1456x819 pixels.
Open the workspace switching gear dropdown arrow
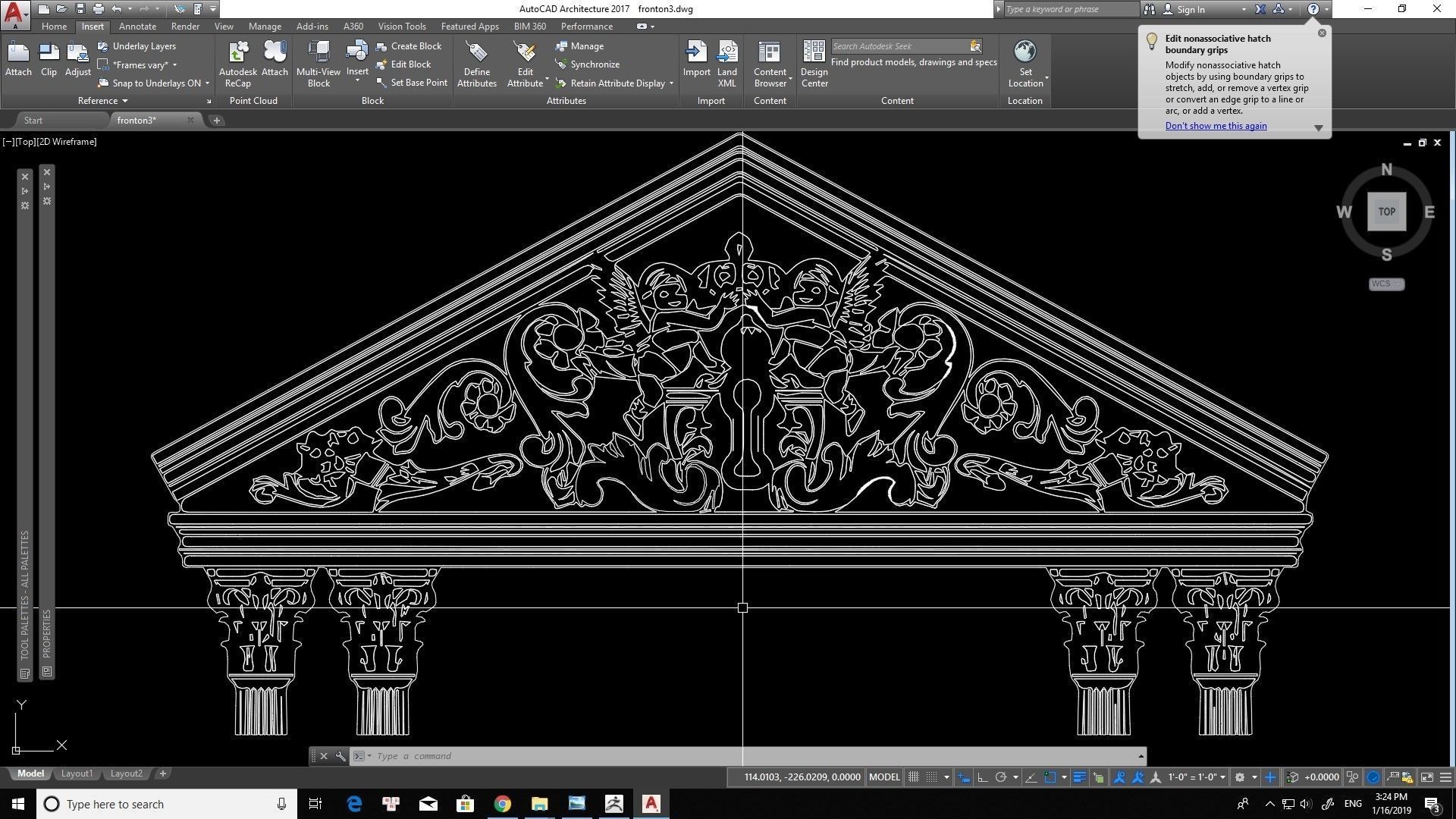tap(1254, 777)
